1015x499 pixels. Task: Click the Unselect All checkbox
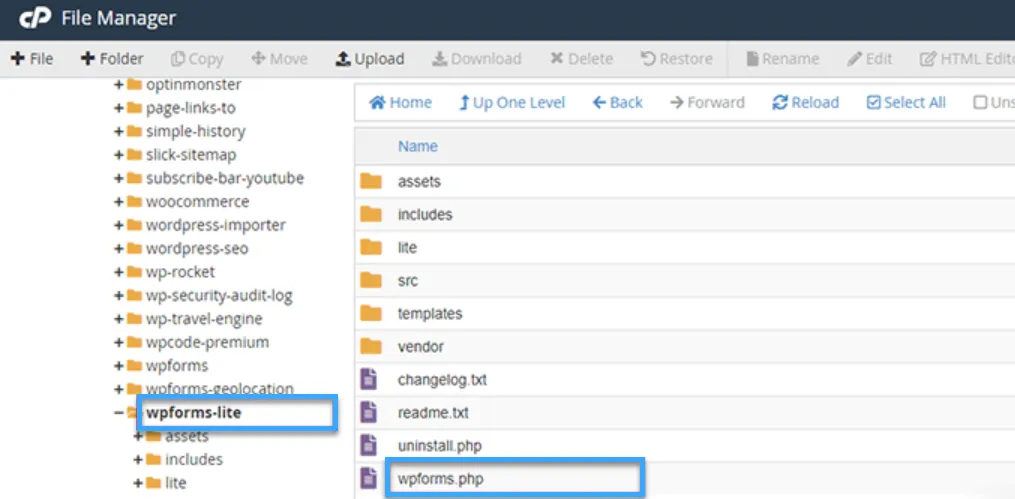pos(981,102)
